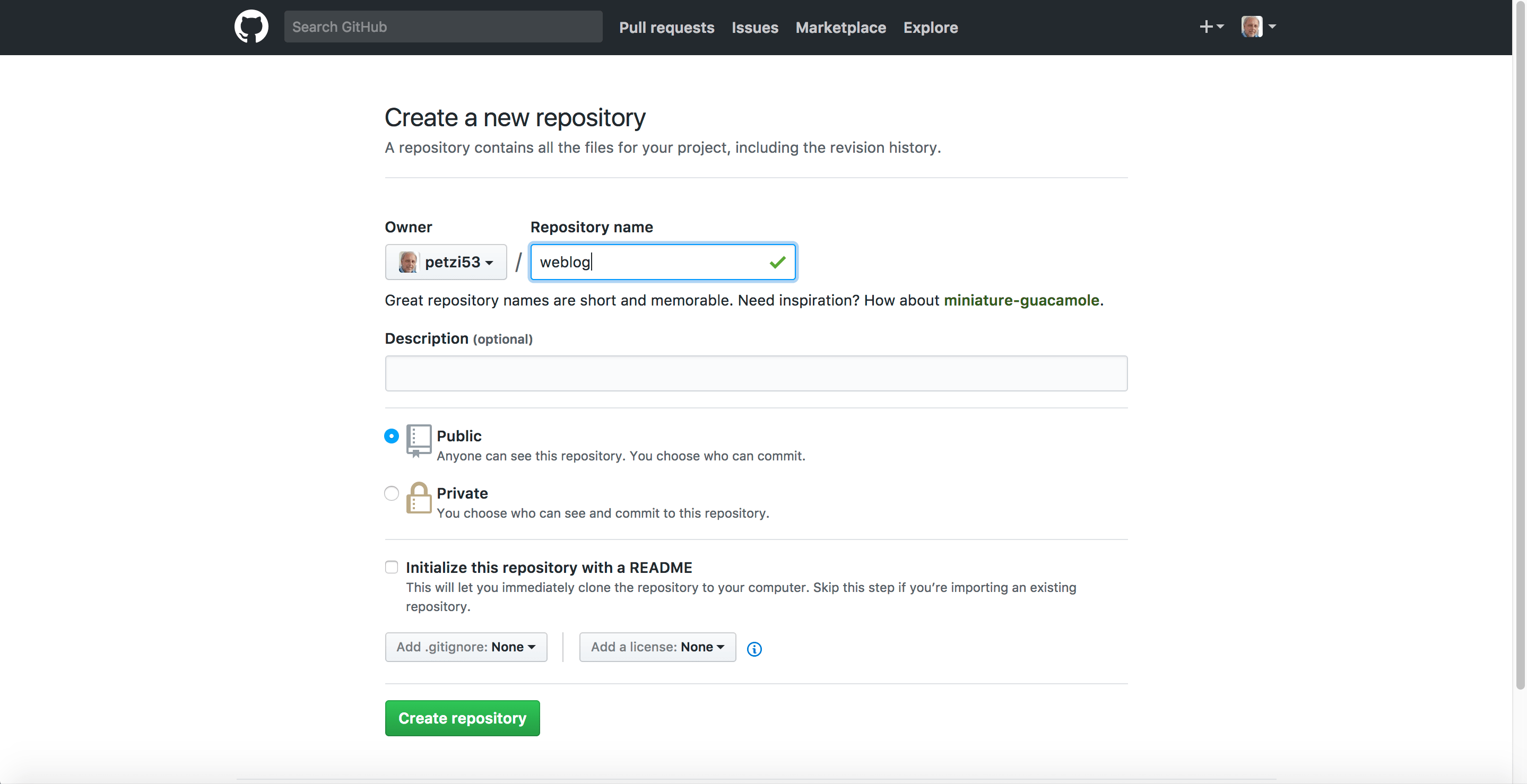The width and height of the screenshot is (1527, 784).
Task: Use the miniature-guacamole name suggestion link
Action: point(1021,300)
